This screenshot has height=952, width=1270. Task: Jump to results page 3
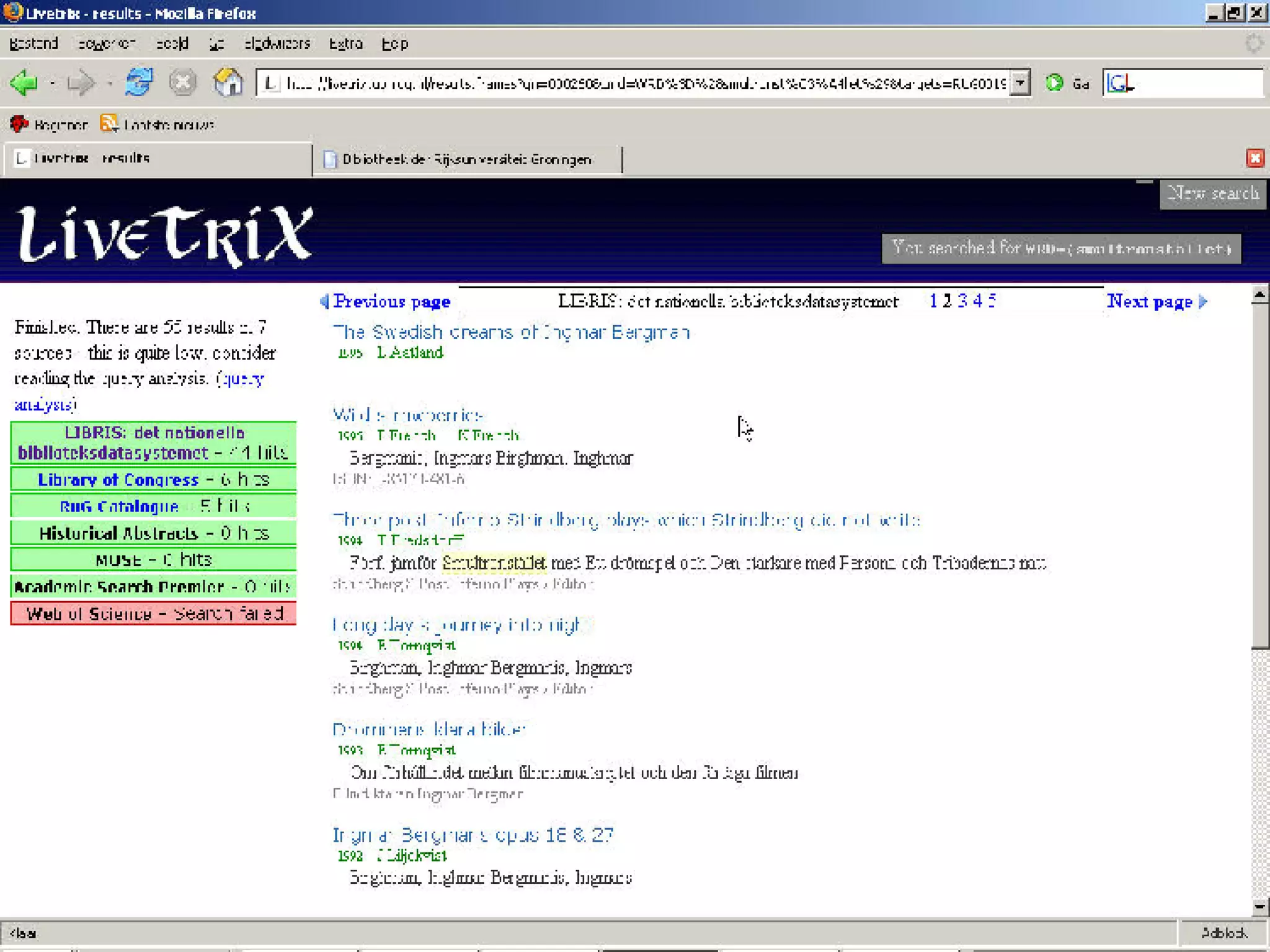click(962, 301)
